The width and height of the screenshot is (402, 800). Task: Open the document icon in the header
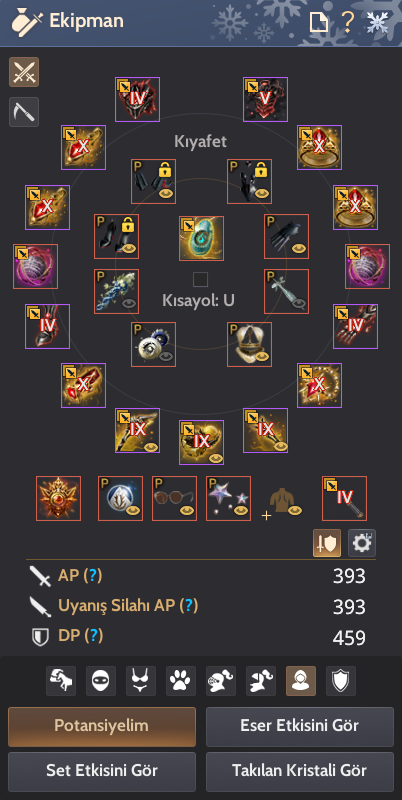coord(318,22)
